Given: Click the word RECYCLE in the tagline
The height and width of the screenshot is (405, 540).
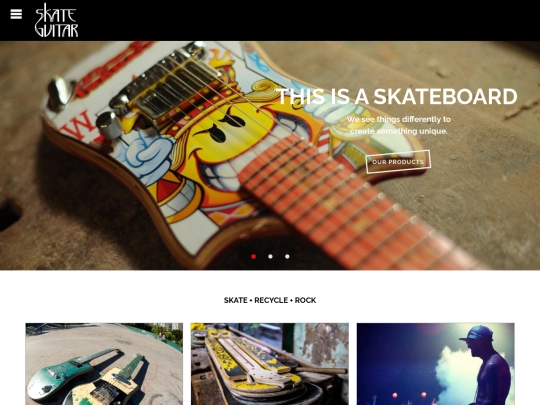Looking at the screenshot, I should coord(271,300).
